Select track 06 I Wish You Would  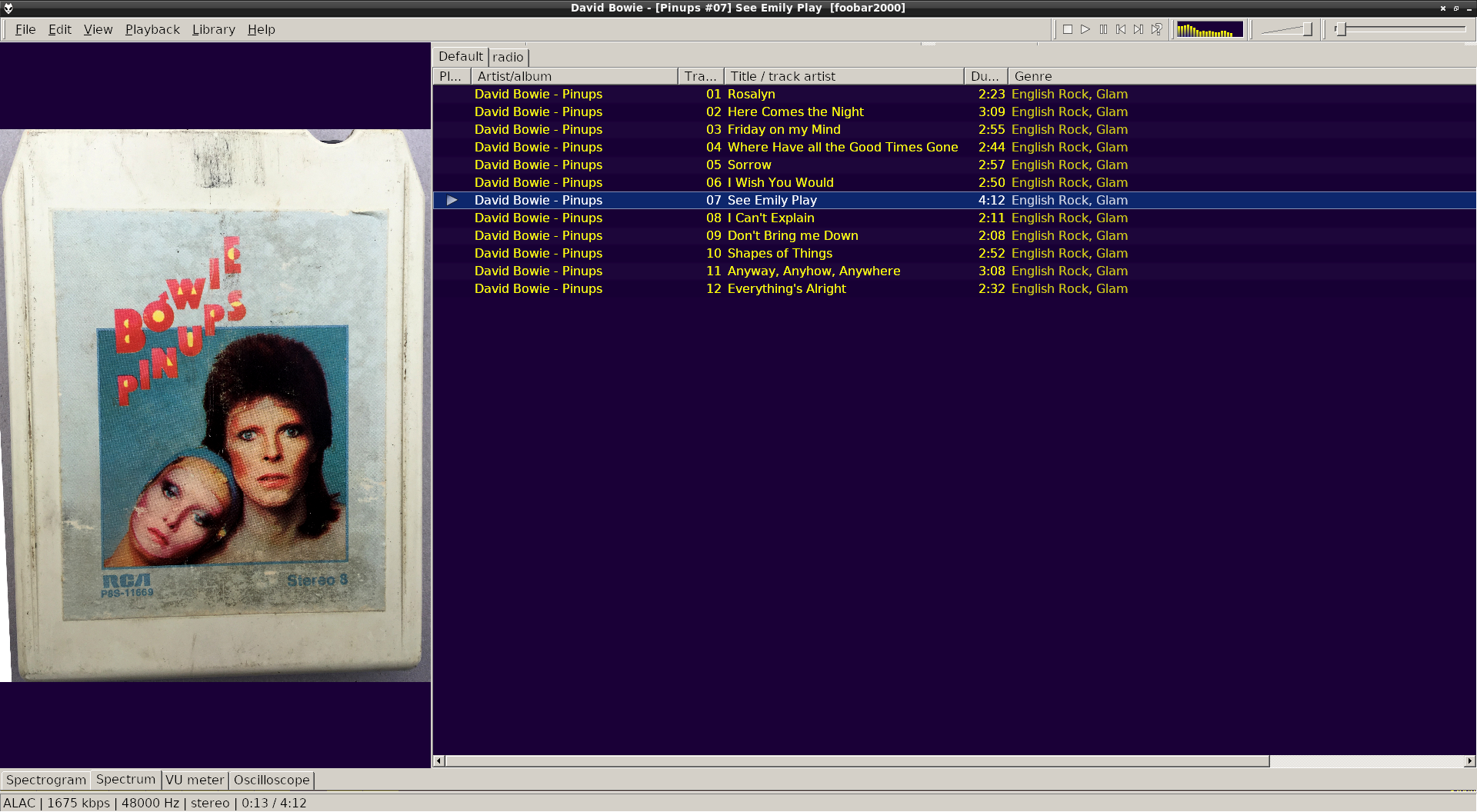coord(954,182)
